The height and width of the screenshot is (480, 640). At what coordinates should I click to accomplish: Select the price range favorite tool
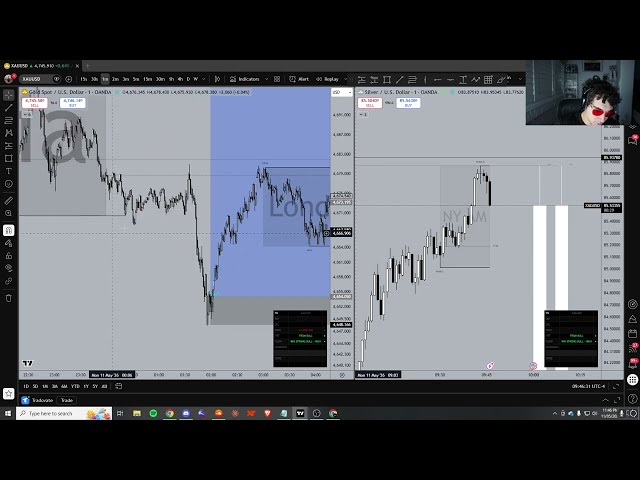coord(463,80)
